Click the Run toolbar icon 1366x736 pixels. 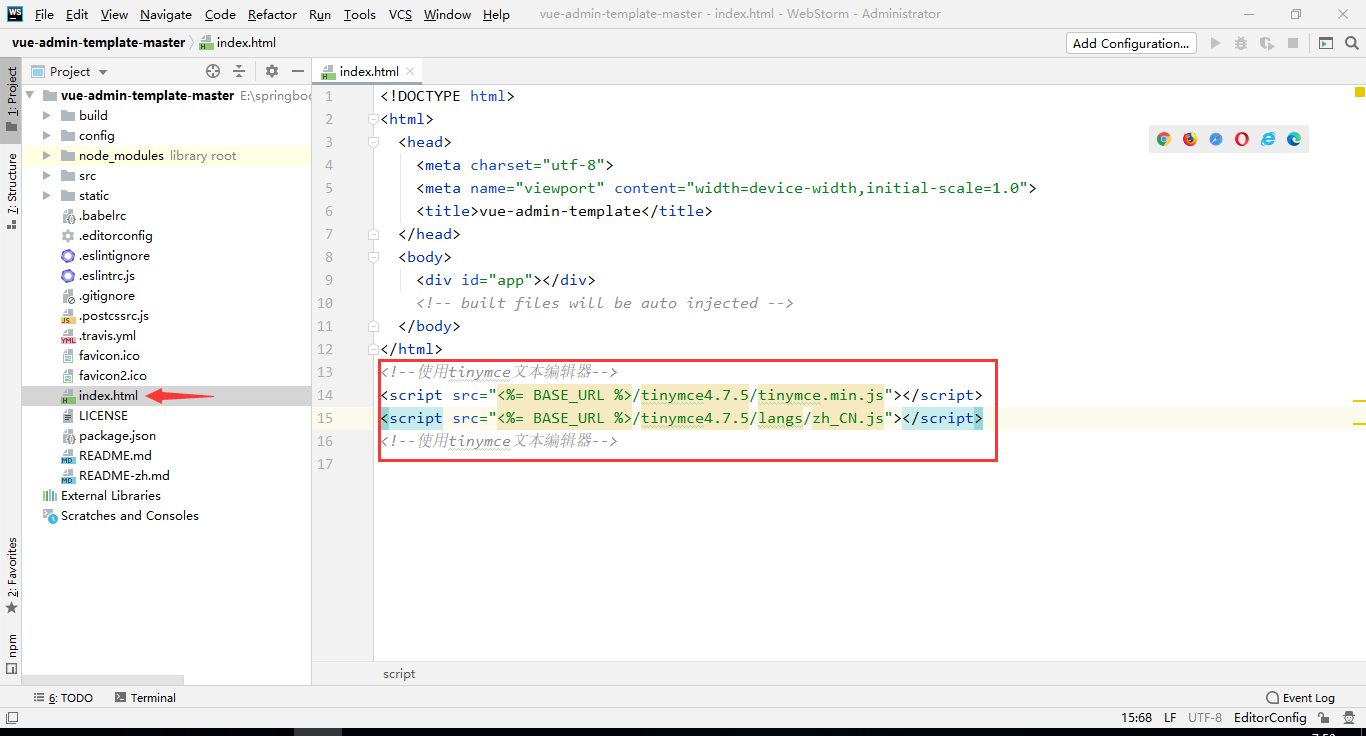click(x=1216, y=43)
